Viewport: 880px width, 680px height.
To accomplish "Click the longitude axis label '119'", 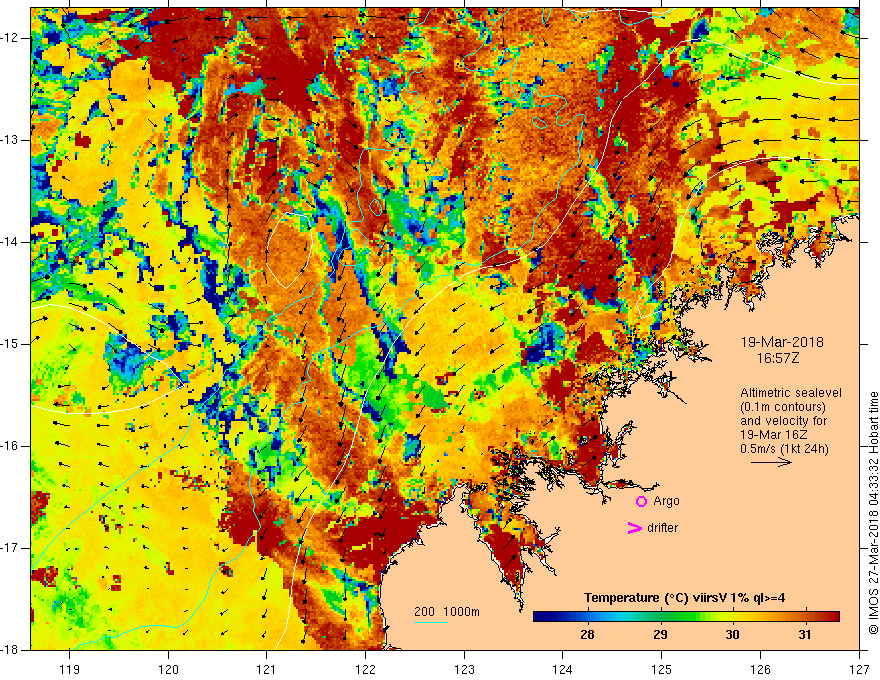I will pyautogui.click(x=70, y=669).
